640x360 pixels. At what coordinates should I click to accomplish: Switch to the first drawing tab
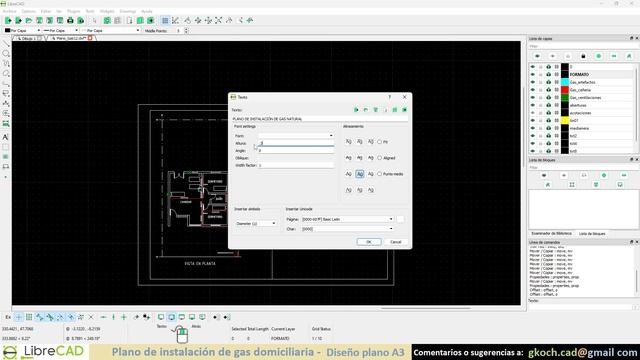point(28,38)
